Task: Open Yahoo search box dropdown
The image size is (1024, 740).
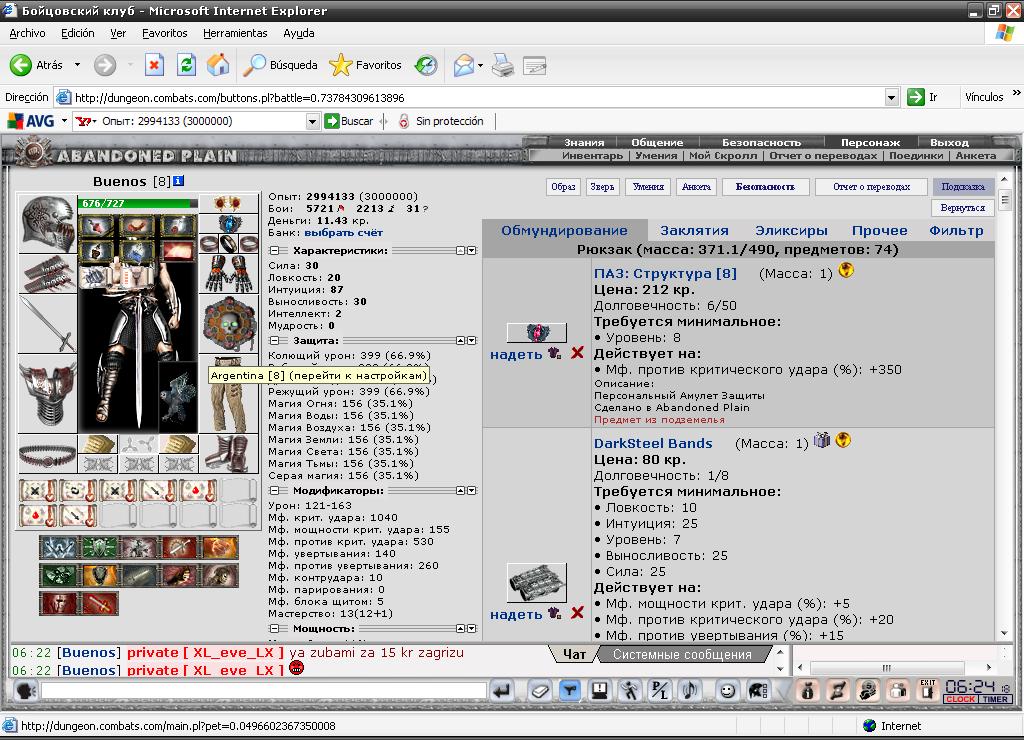Action: [x=312, y=121]
